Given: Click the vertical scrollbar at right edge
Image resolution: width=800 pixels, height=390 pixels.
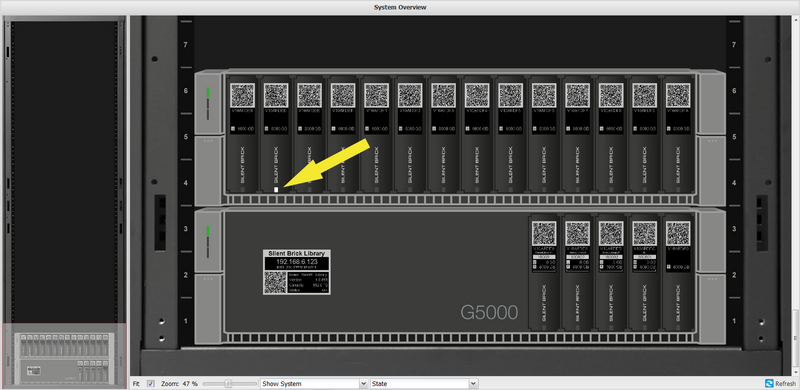Looking at the screenshot, I should 797,196.
